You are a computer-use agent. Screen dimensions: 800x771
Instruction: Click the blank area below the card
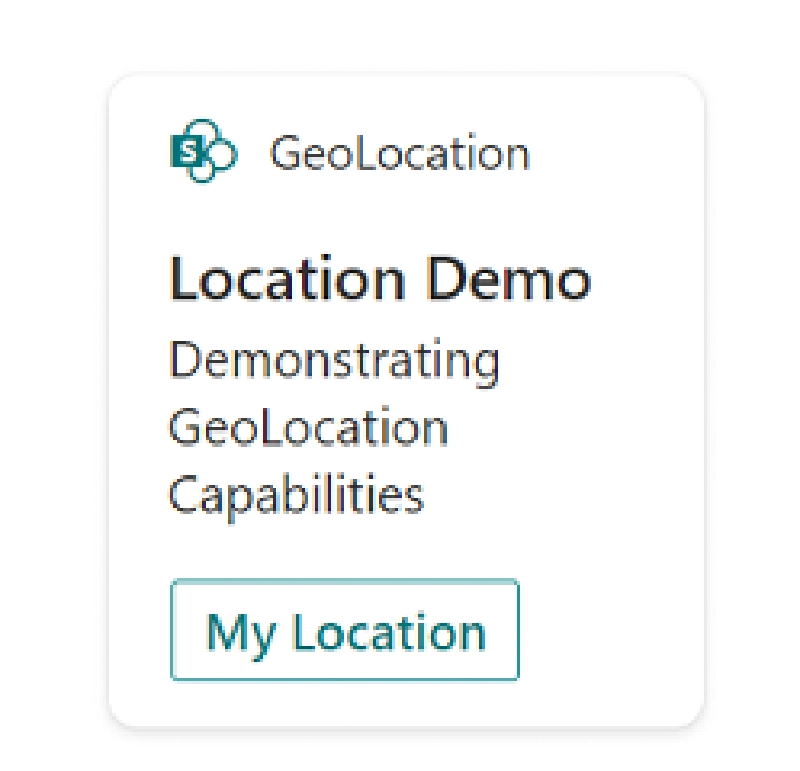point(400,750)
